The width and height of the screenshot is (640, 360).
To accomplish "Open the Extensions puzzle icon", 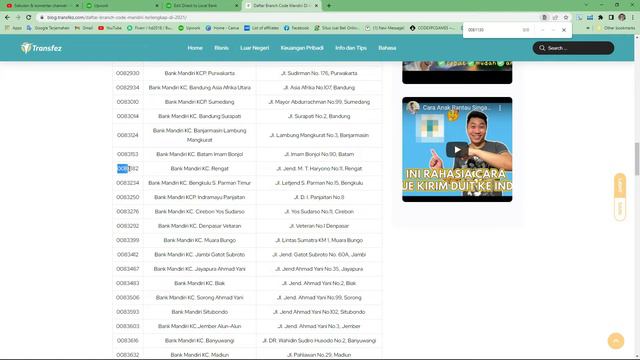I will [x=600, y=18].
